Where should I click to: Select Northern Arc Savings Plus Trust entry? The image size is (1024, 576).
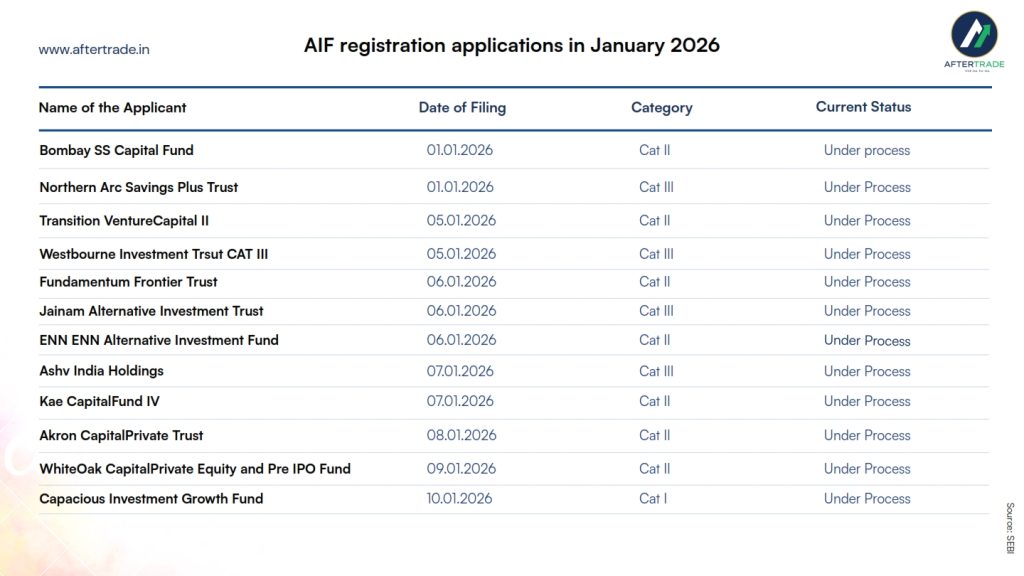[x=138, y=187]
